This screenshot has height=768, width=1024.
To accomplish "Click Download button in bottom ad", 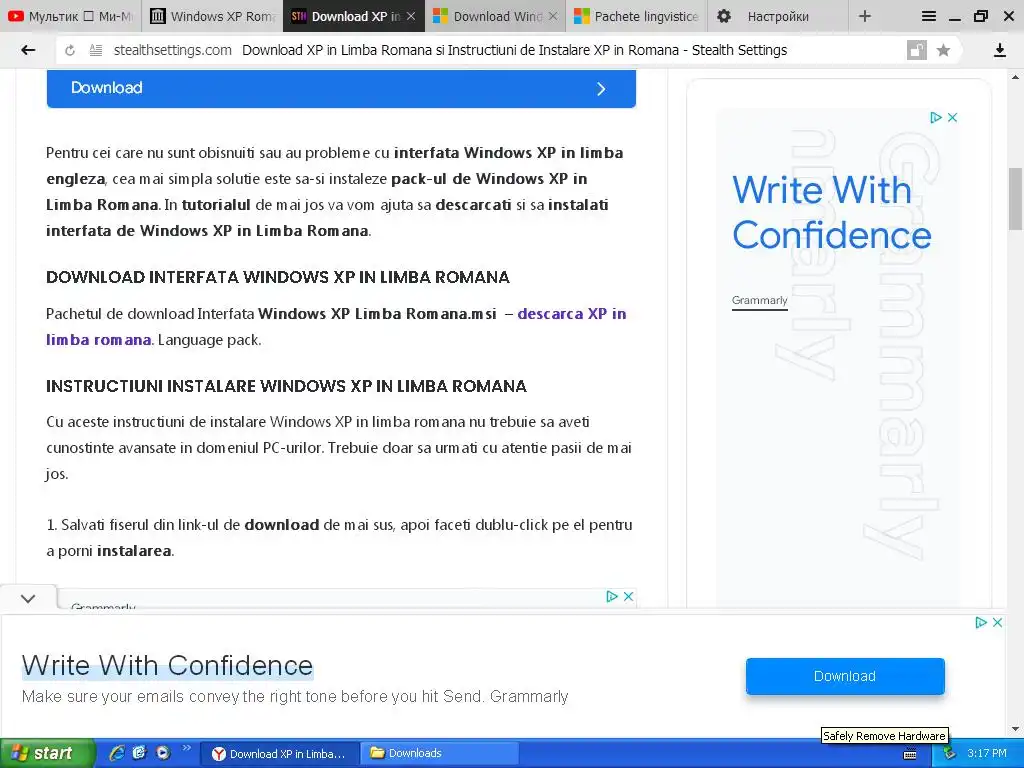I will 845,676.
